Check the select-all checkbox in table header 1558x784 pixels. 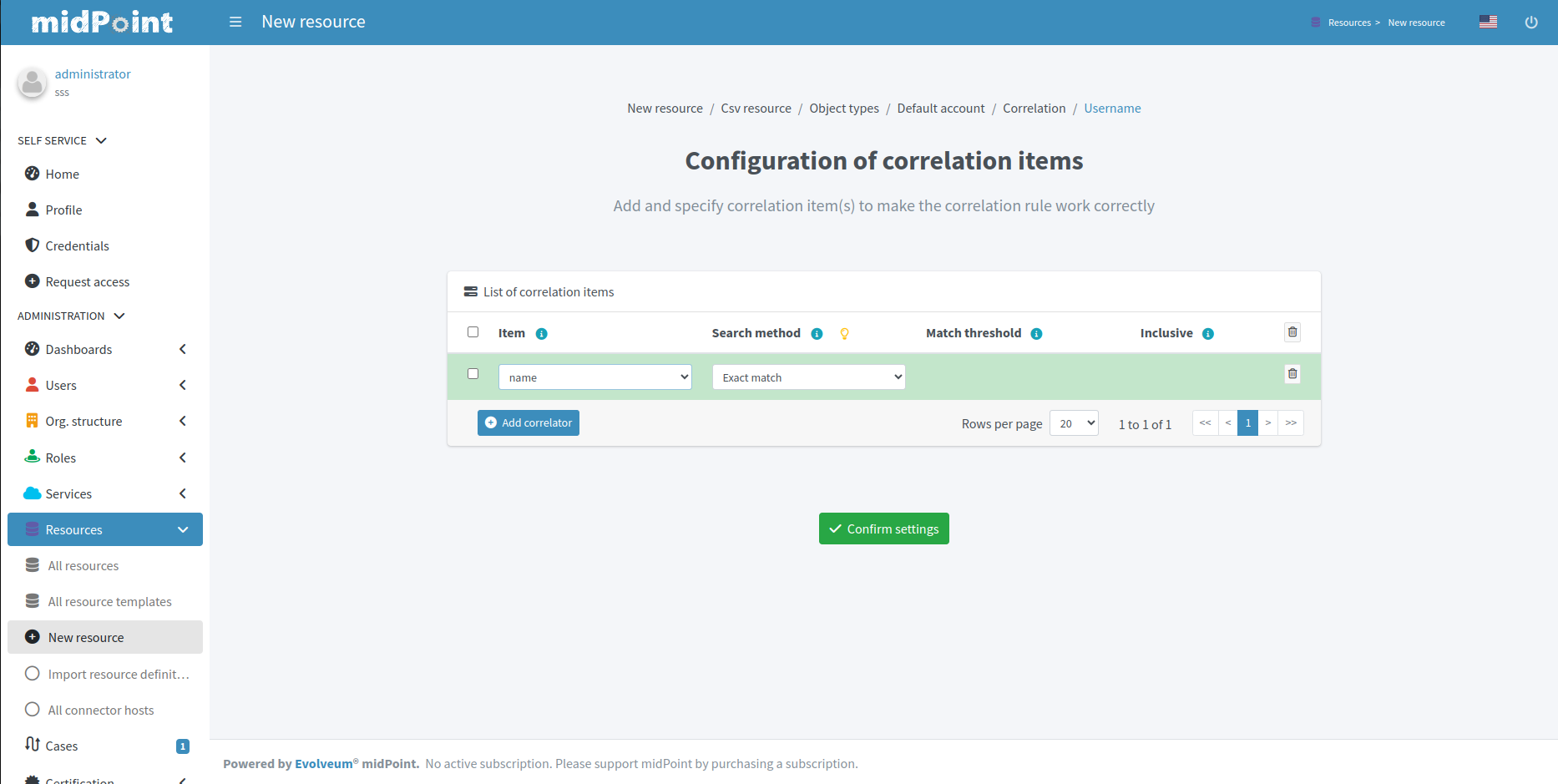click(x=473, y=331)
